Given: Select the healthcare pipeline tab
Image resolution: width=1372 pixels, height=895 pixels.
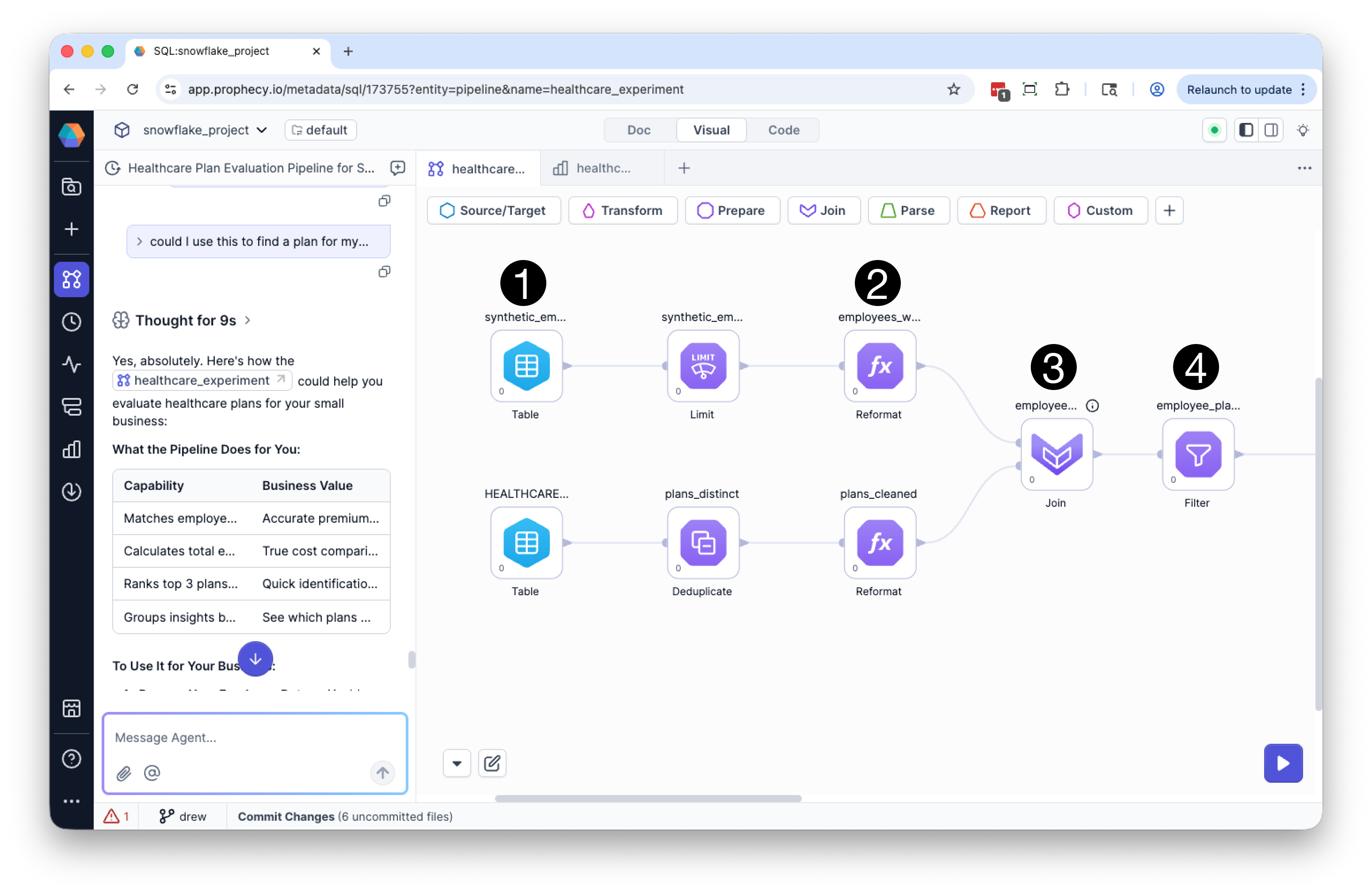Looking at the screenshot, I should (x=478, y=168).
